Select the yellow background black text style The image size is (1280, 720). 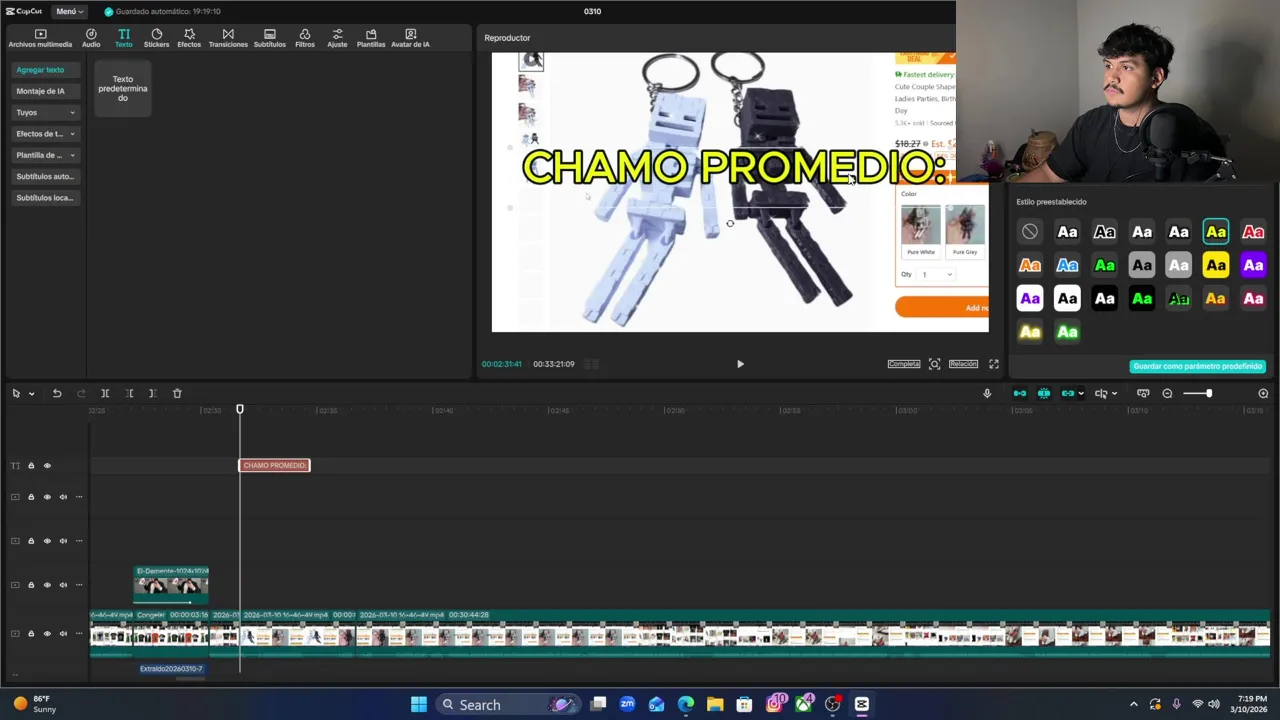pos(1216,265)
